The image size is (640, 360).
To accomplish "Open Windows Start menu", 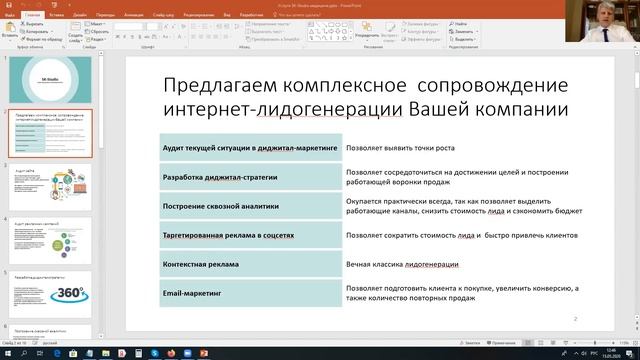I will tap(8, 353).
